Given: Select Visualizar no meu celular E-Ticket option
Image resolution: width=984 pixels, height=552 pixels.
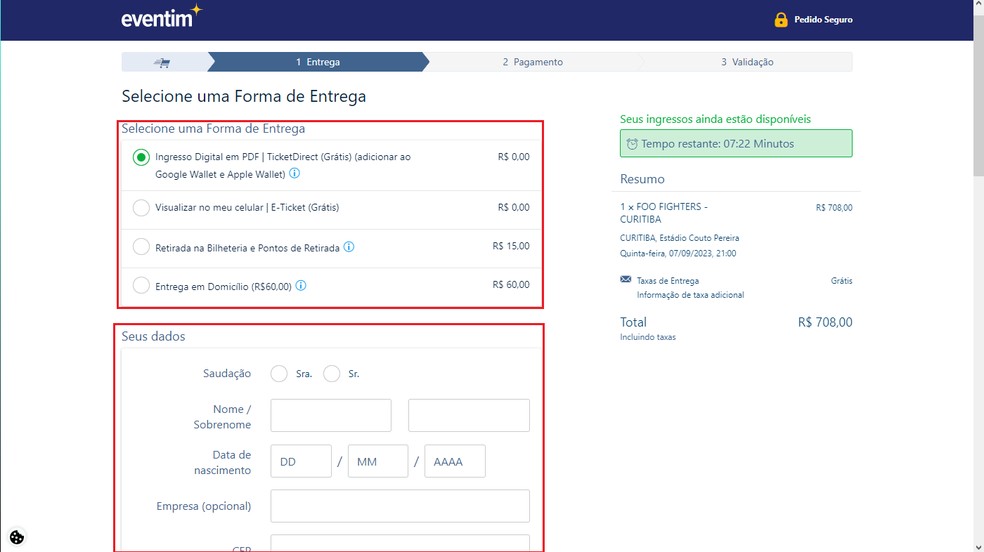Looking at the screenshot, I should click(x=141, y=208).
